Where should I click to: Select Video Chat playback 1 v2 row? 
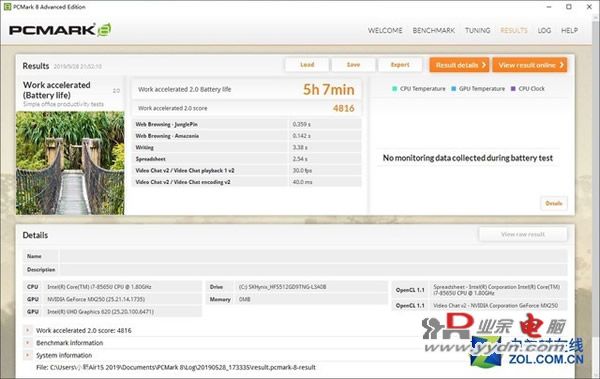[x=247, y=170]
